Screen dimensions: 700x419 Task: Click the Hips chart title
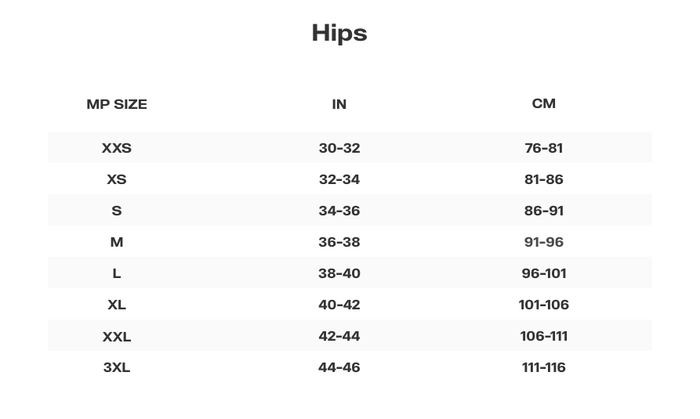[x=339, y=33]
